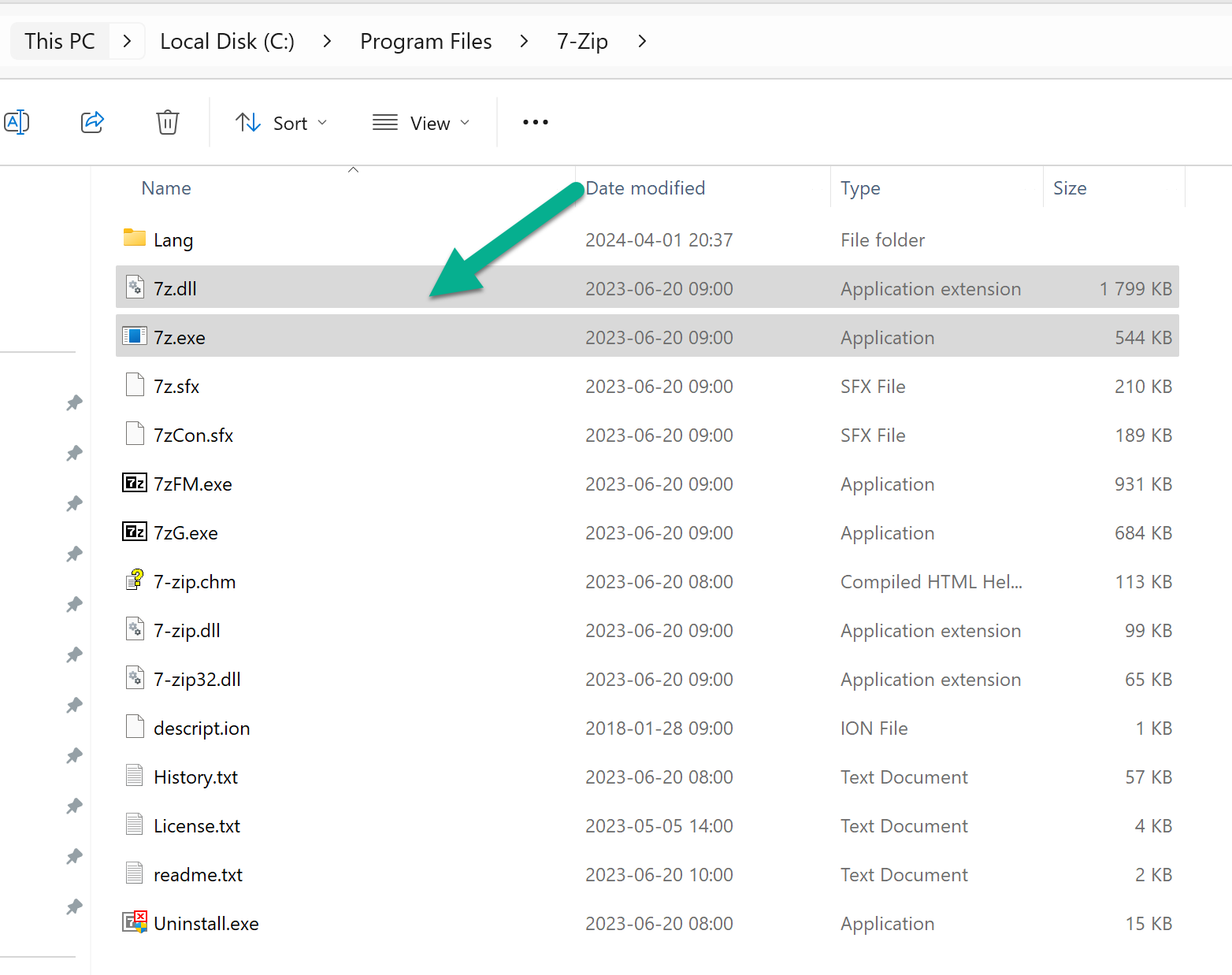Viewport: 1232px width, 975px height.
Task: Select the License.txt document icon
Action: point(135,825)
